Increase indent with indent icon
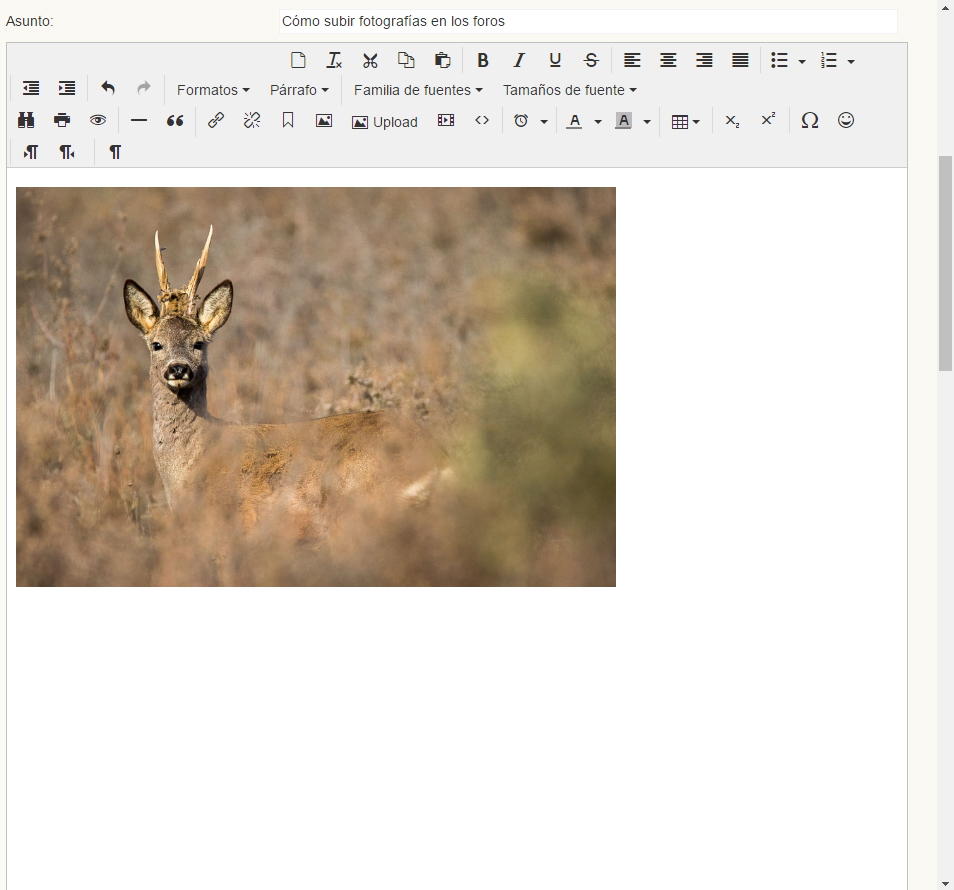The image size is (954, 890). [67, 88]
